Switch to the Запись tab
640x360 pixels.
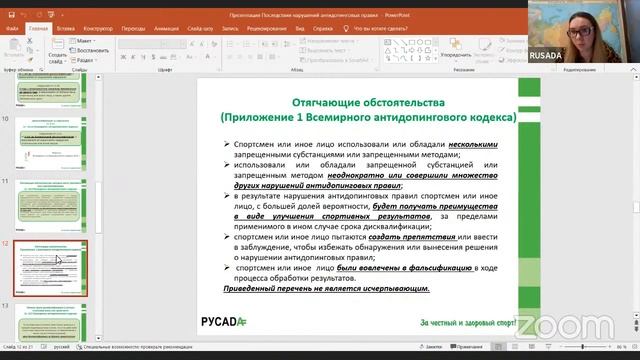click(x=230, y=29)
